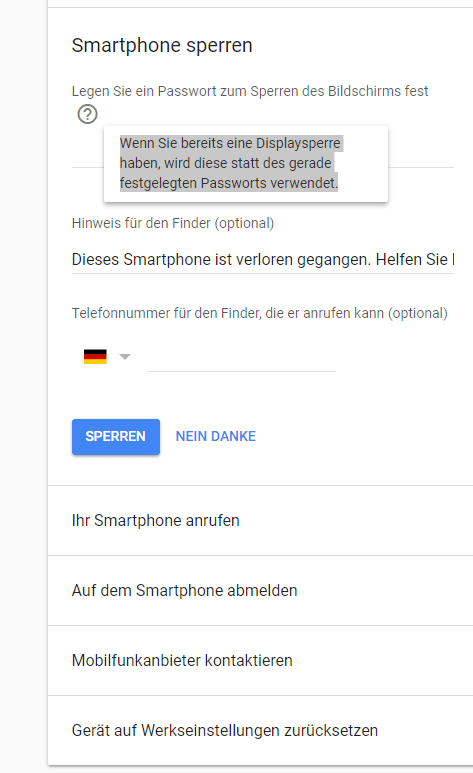This screenshot has height=773, width=473.
Task: Click the blue SPERREN button
Action: pyautogui.click(x=116, y=437)
